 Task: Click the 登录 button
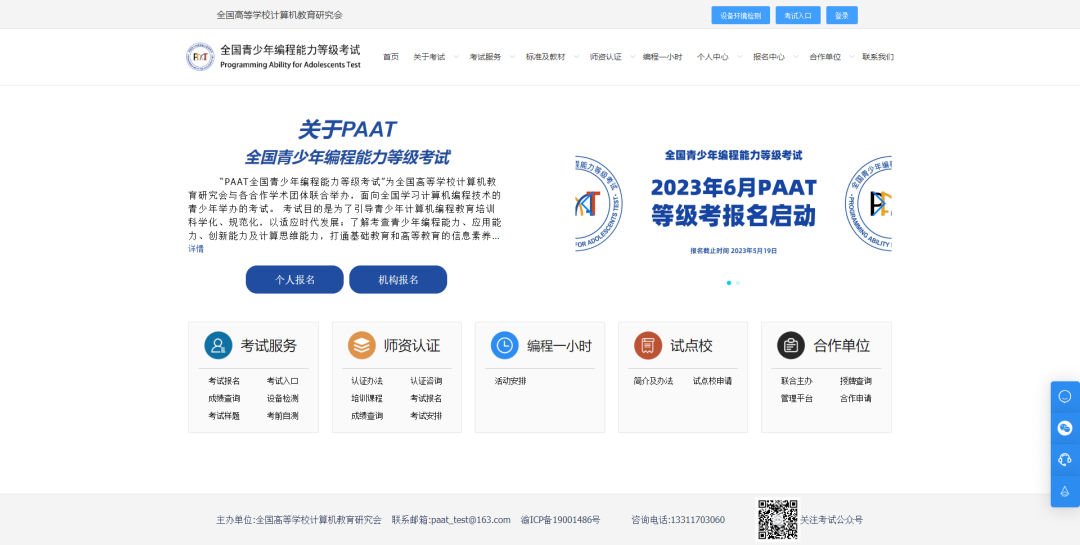842,15
